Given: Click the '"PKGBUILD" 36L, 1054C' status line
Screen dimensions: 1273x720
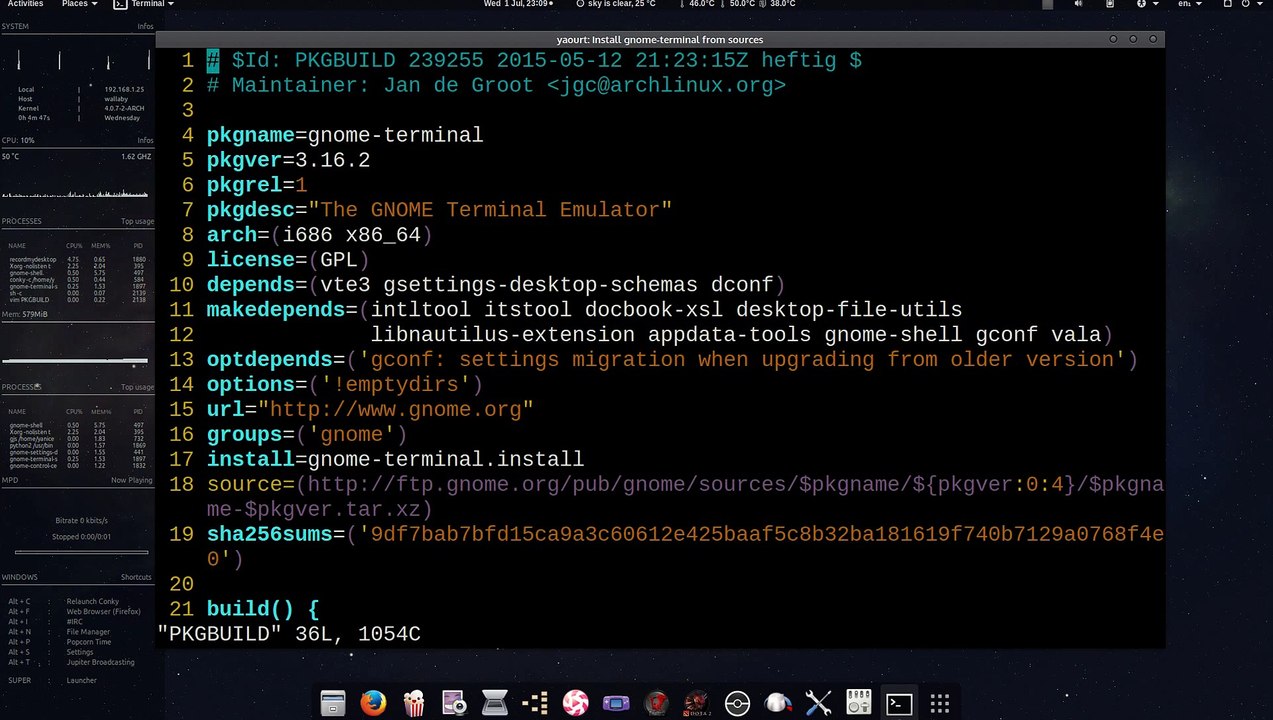Looking at the screenshot, I should point(289,634).
